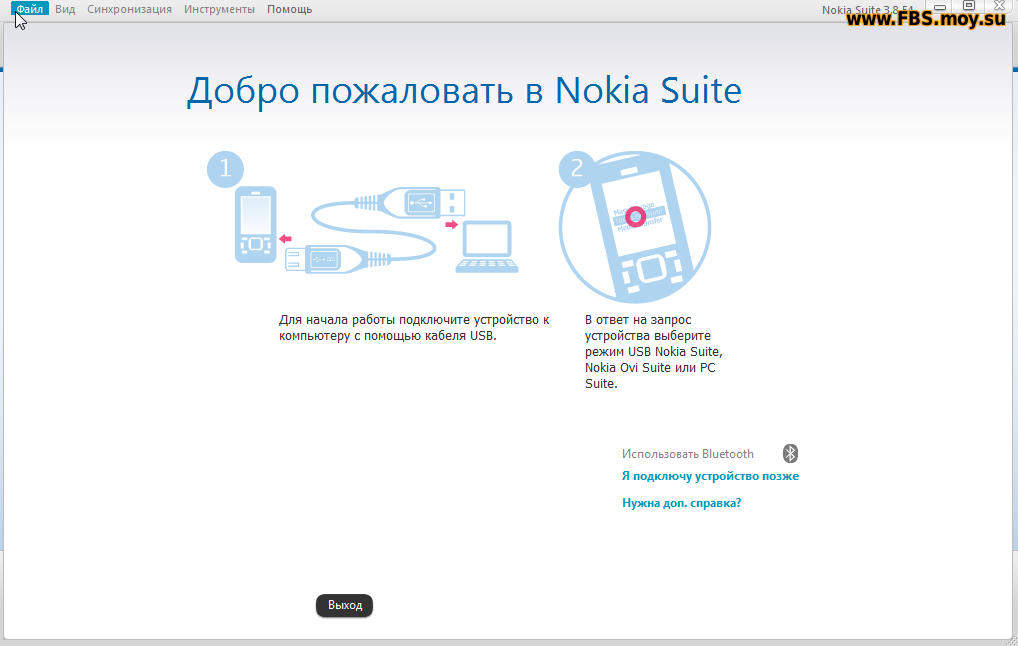Image resolution: width=1018 pixels, height=646 pixels.
Task: Click the Выход button
Action: (x=344, y=605)
